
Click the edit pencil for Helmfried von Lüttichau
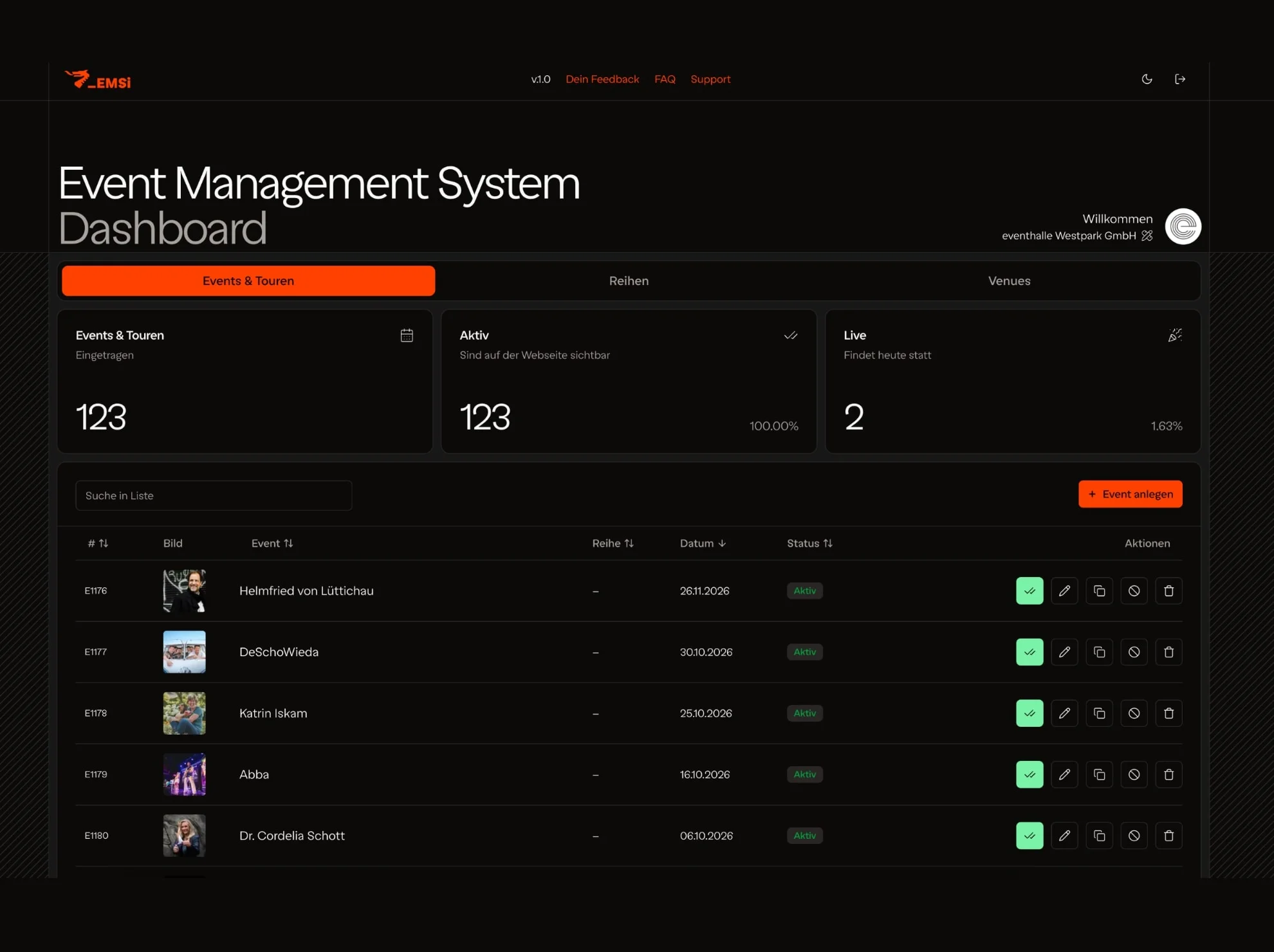pyautogui.click(x=1064, y=590)
